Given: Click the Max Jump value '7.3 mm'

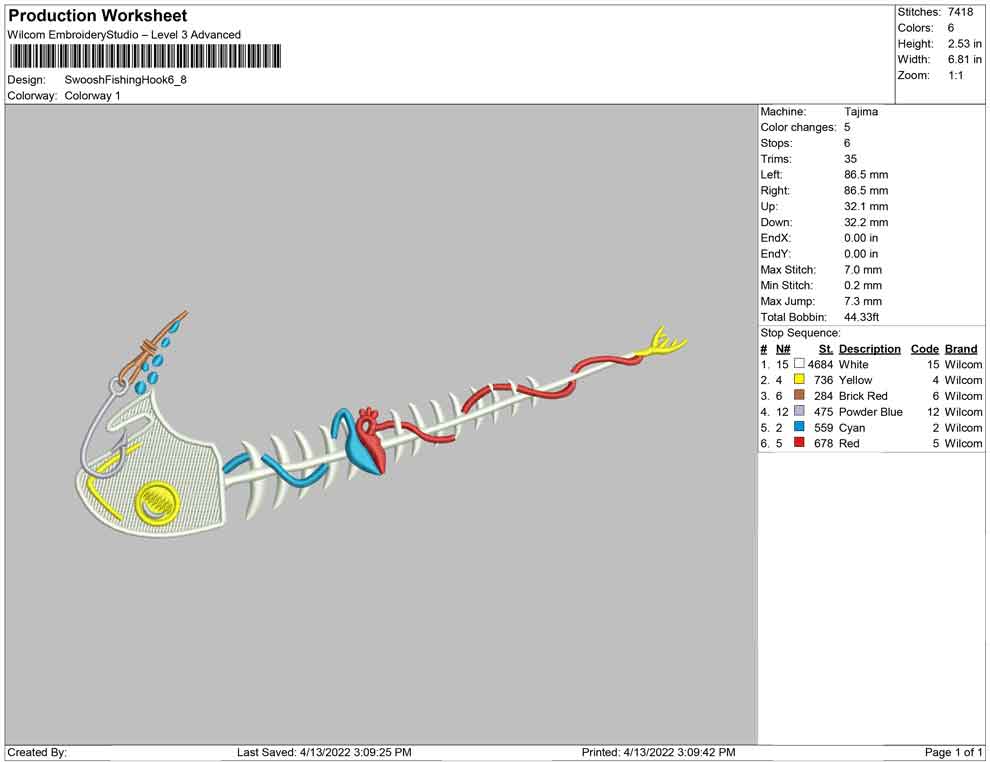Looking at the screenshot, I should [x=862, y=301].
